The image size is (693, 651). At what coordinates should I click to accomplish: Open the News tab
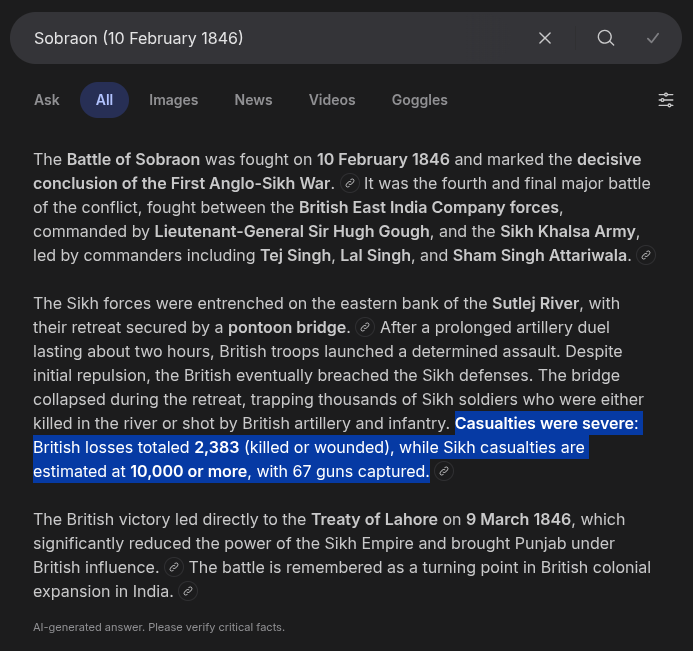[253, 100]
